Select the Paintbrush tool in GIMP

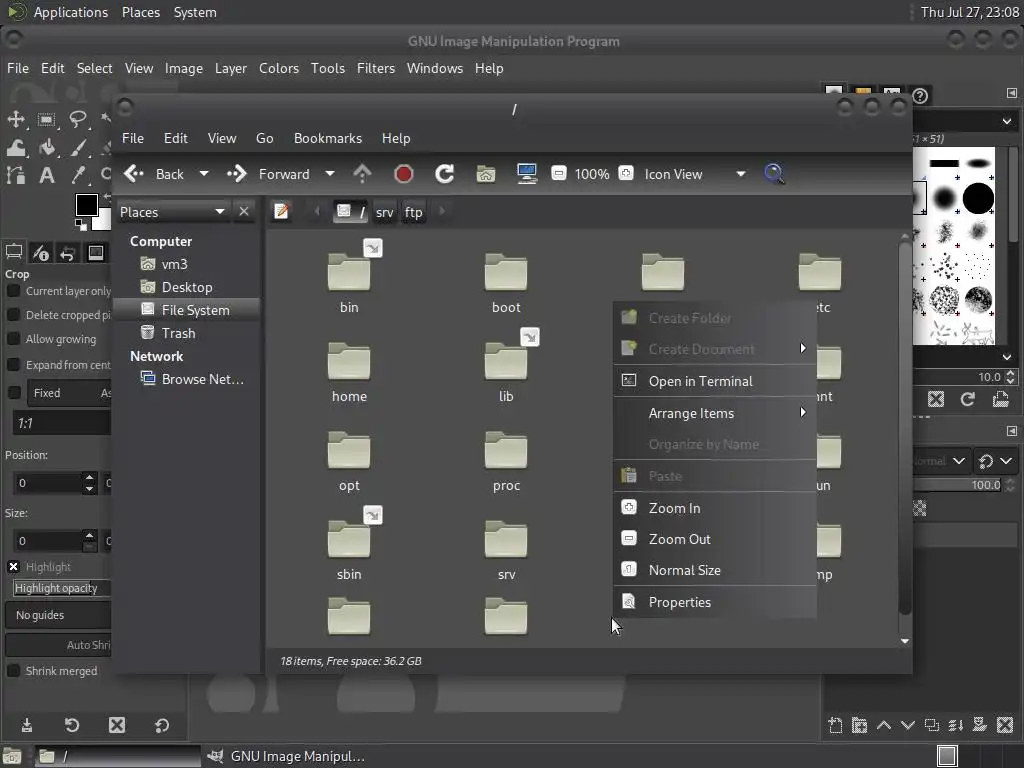tap(78, 148)
